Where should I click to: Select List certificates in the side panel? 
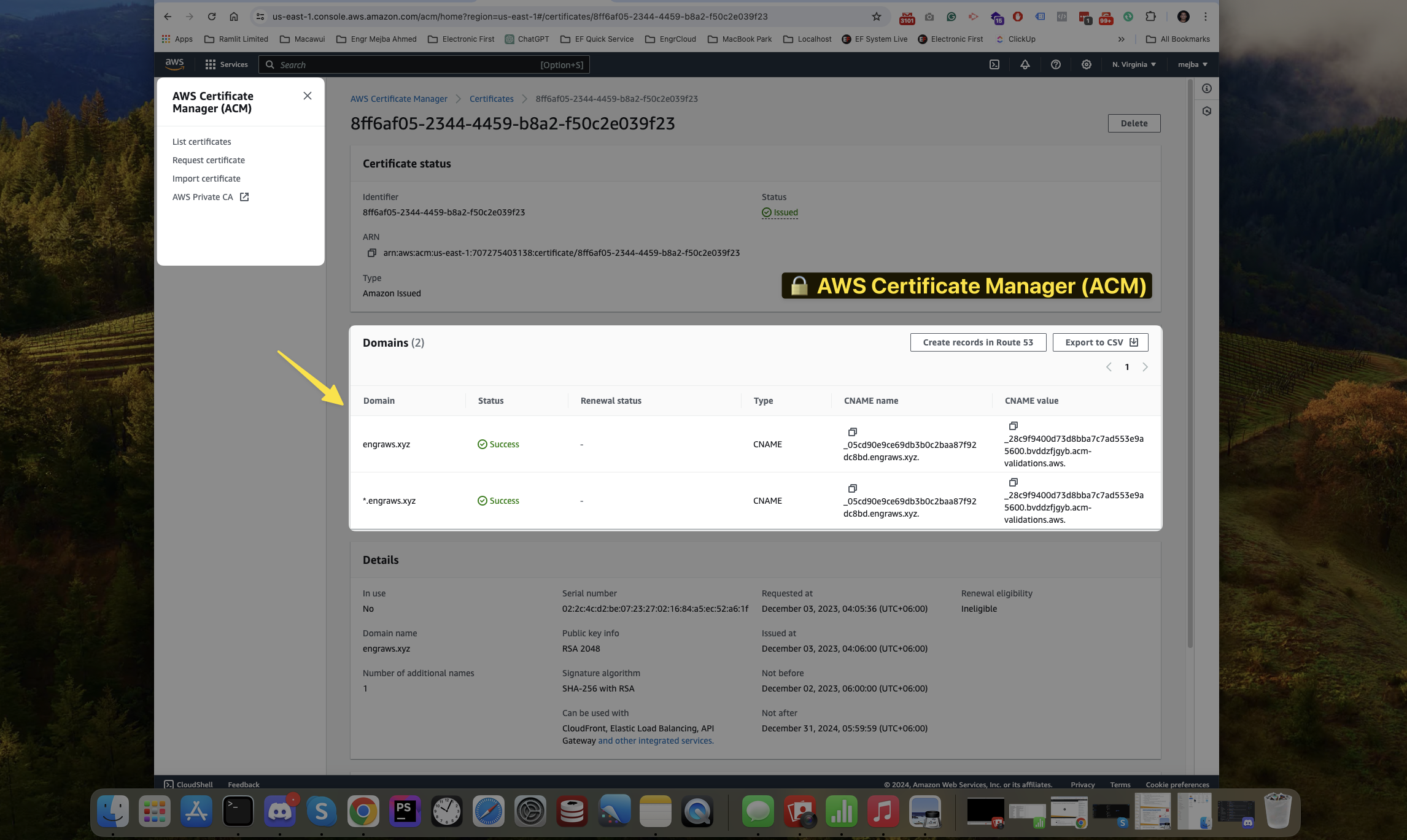tap(201, 142)
